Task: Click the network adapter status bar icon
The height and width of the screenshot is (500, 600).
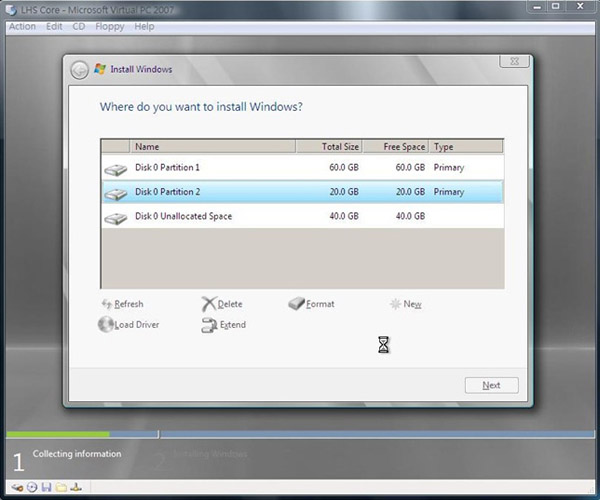Action: (75, 487)
